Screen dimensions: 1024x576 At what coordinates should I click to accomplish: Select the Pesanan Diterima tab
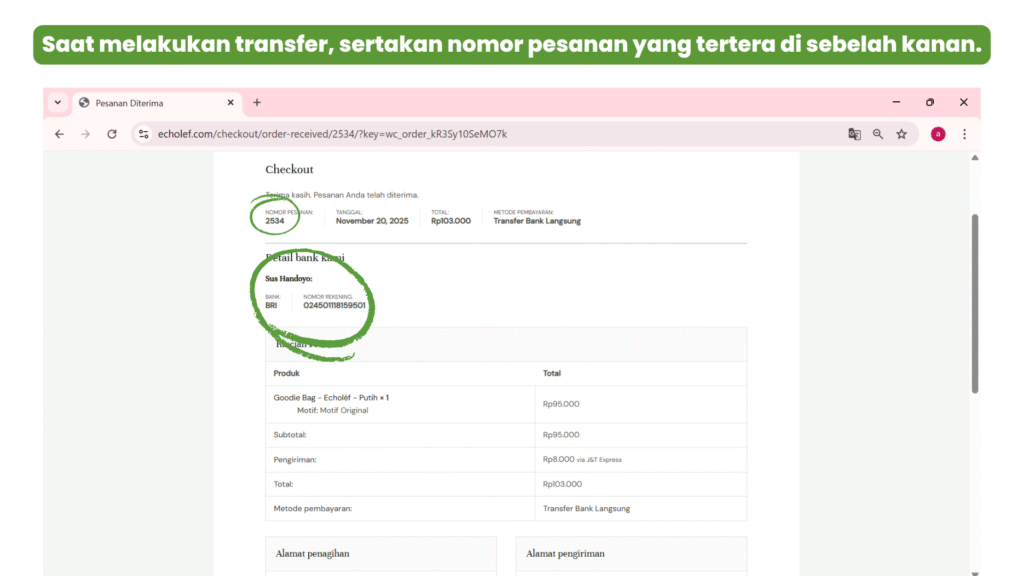[150, 103]
